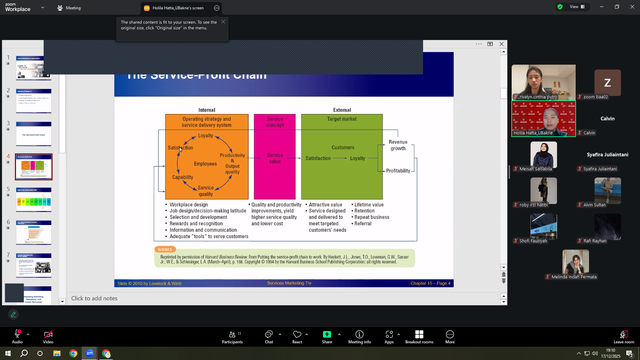This screenshot has height=360, width=640.
Task: Select Rafi Rayhan participant tile
Action: pyautogui.click(x=607, y=227)
